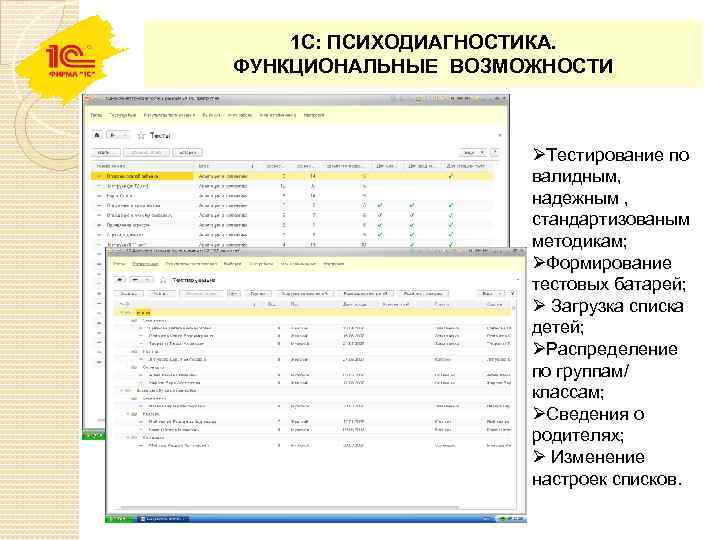The height and width of the screenshot is (540, 720).
Task: Click the favorites star beside the Тесты title
Action: point(141,135)
